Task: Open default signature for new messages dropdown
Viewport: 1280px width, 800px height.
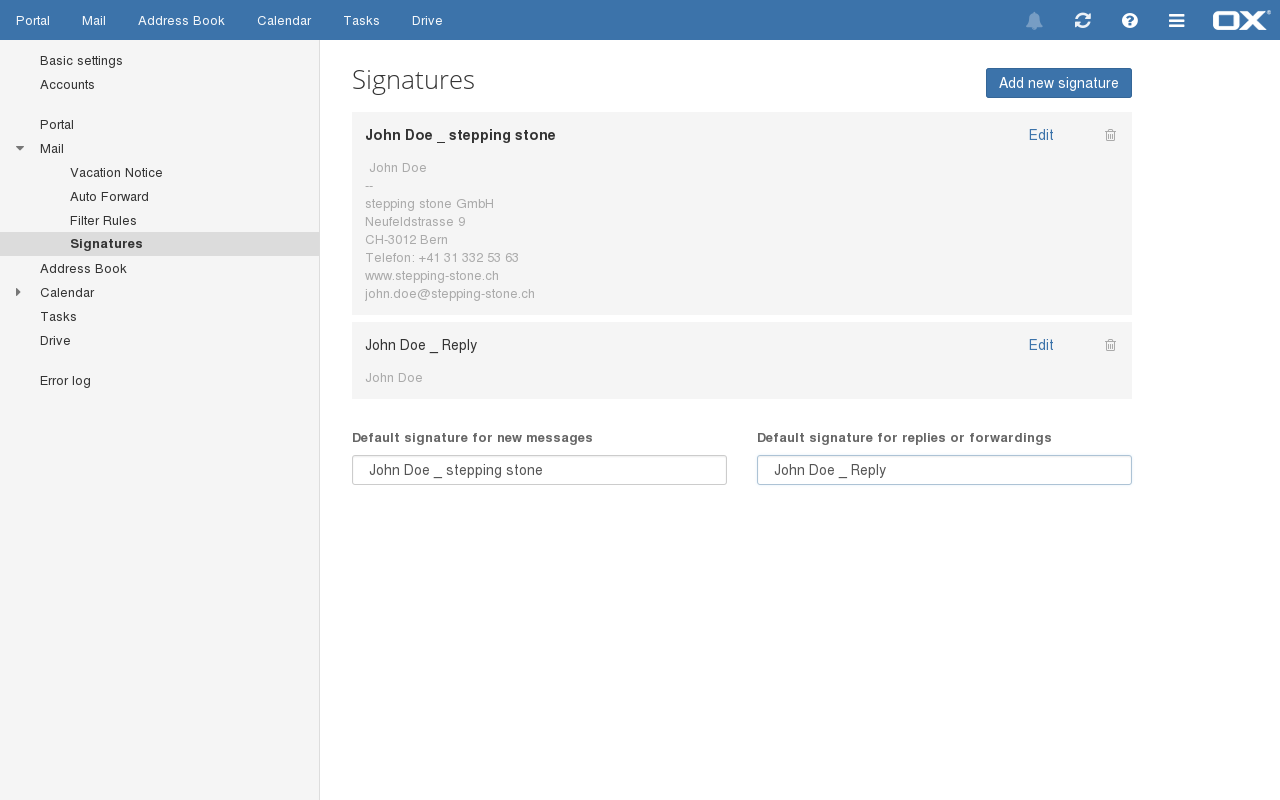Action: pos(539,470)
